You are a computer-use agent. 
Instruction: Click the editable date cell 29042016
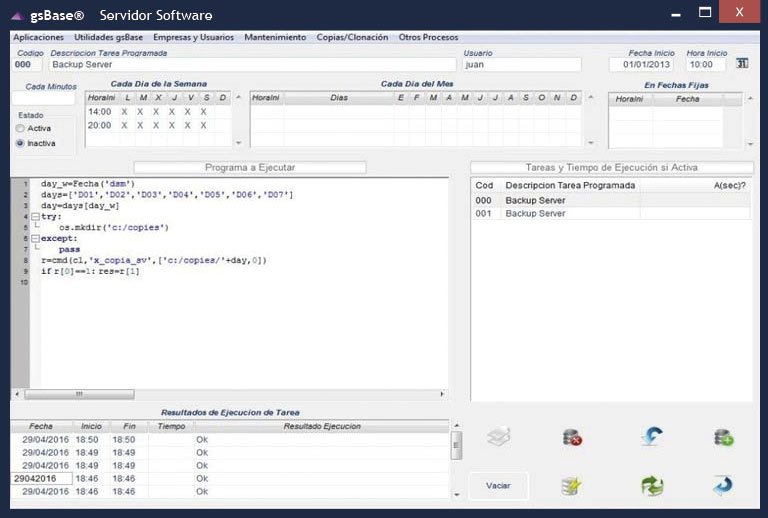(x=42, y=478)
